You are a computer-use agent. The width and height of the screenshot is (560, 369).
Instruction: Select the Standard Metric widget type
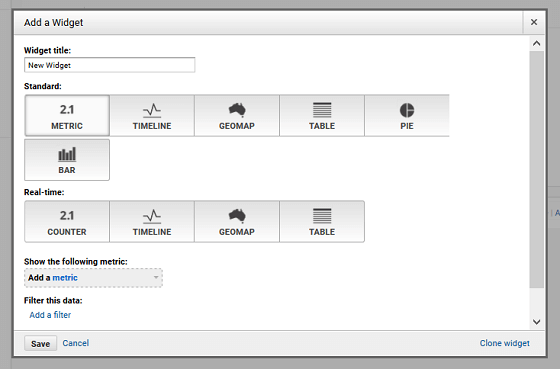click(x=67, y=115)
